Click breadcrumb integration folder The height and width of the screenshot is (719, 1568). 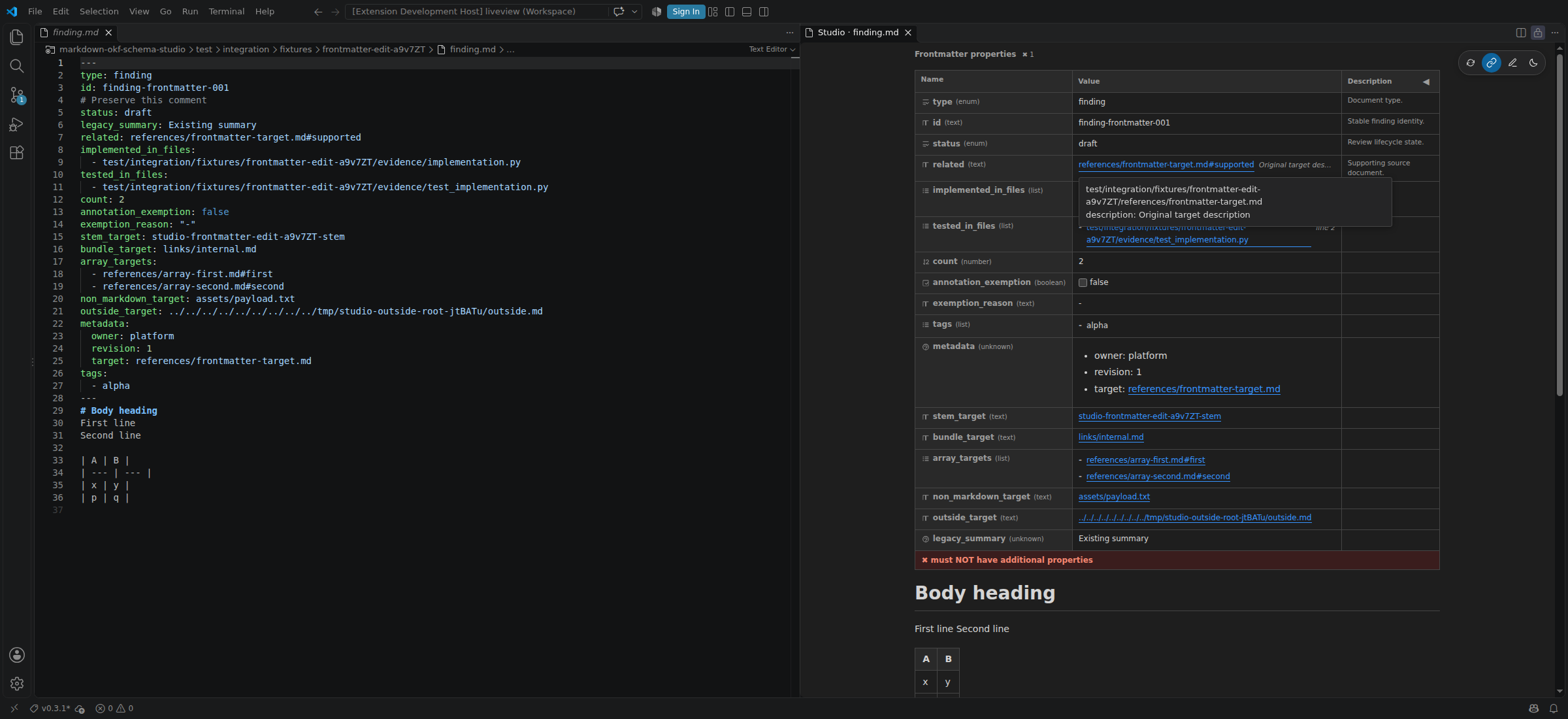coord(246,50)
